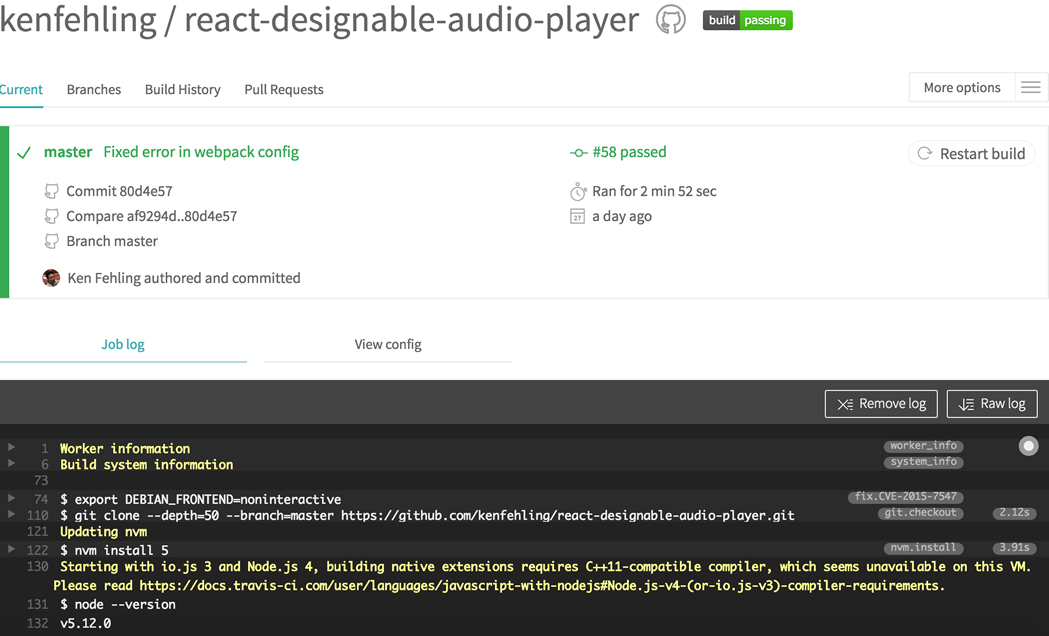
Task: Open the Raw log
Action: pos(991,404)
